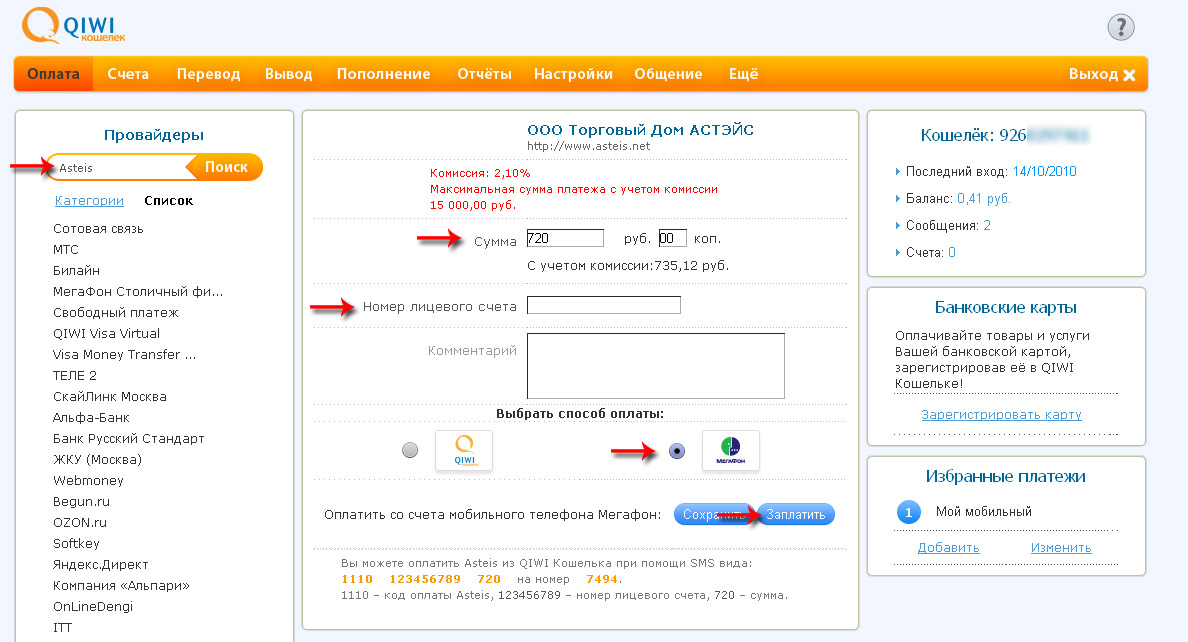Open Мой мобильный favorite payment

pos(983,512)
